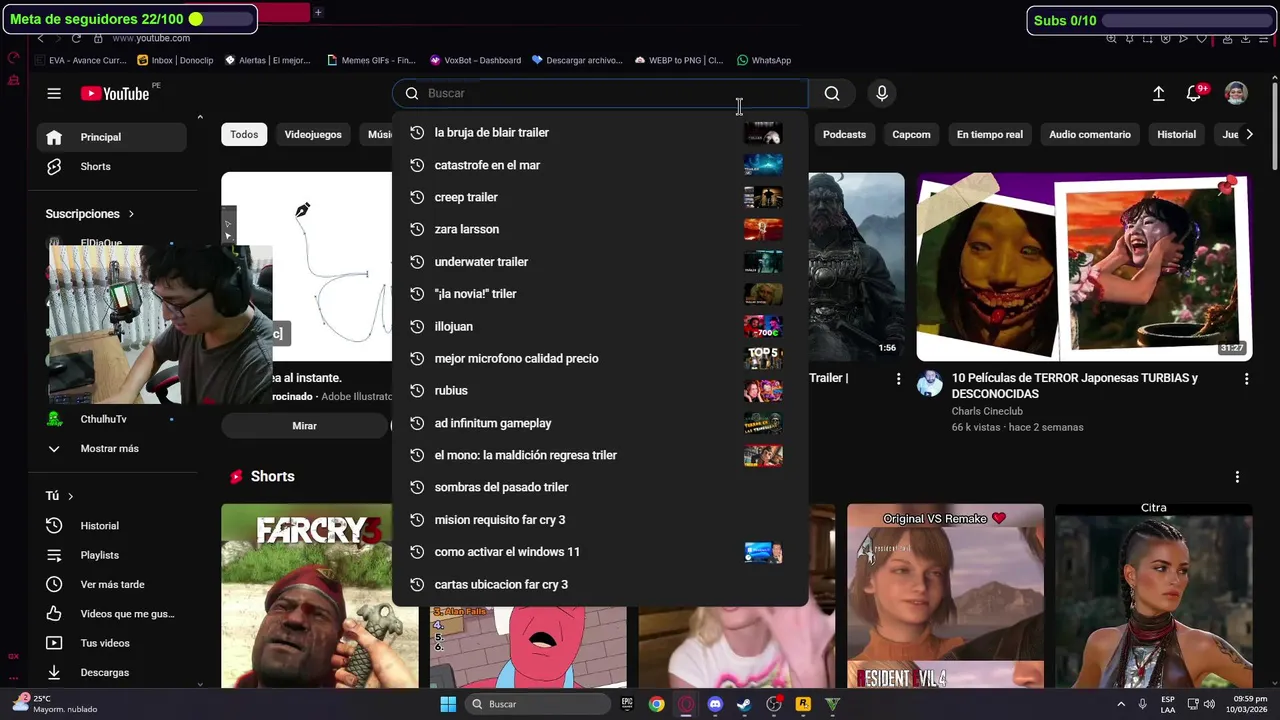Show hidden system tray icons
The height and width of the screenshot is (720, 1280).
click(x=1120, y=704)
